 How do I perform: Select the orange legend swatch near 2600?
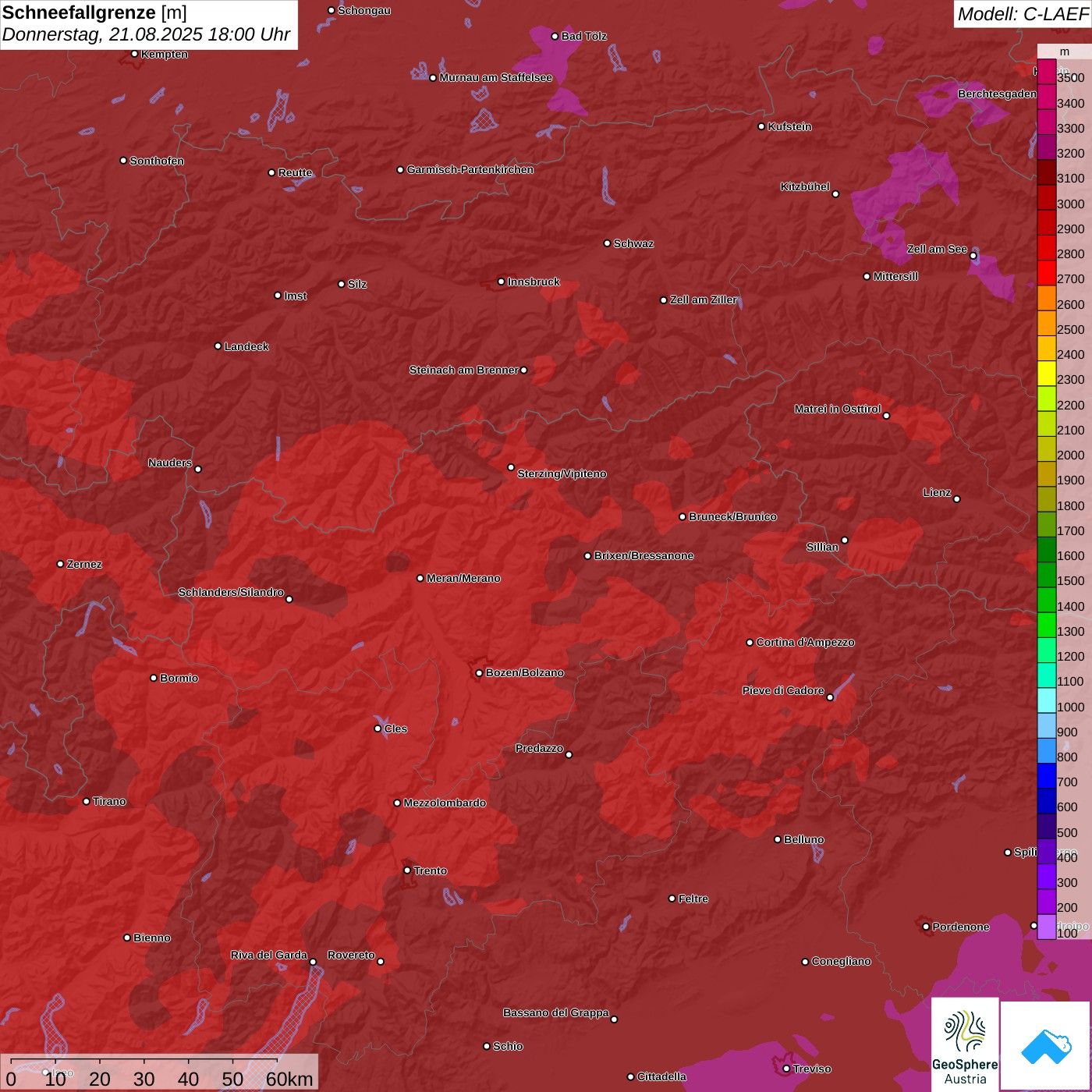[x=1047, y=299]
